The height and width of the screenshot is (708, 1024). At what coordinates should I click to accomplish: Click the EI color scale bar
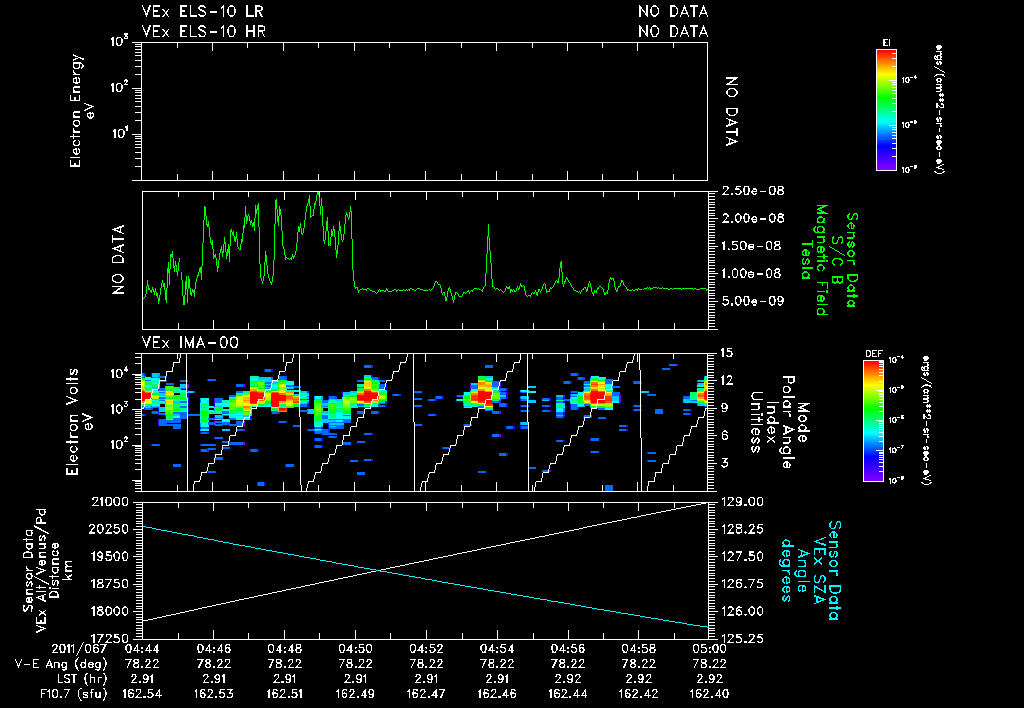886,110
